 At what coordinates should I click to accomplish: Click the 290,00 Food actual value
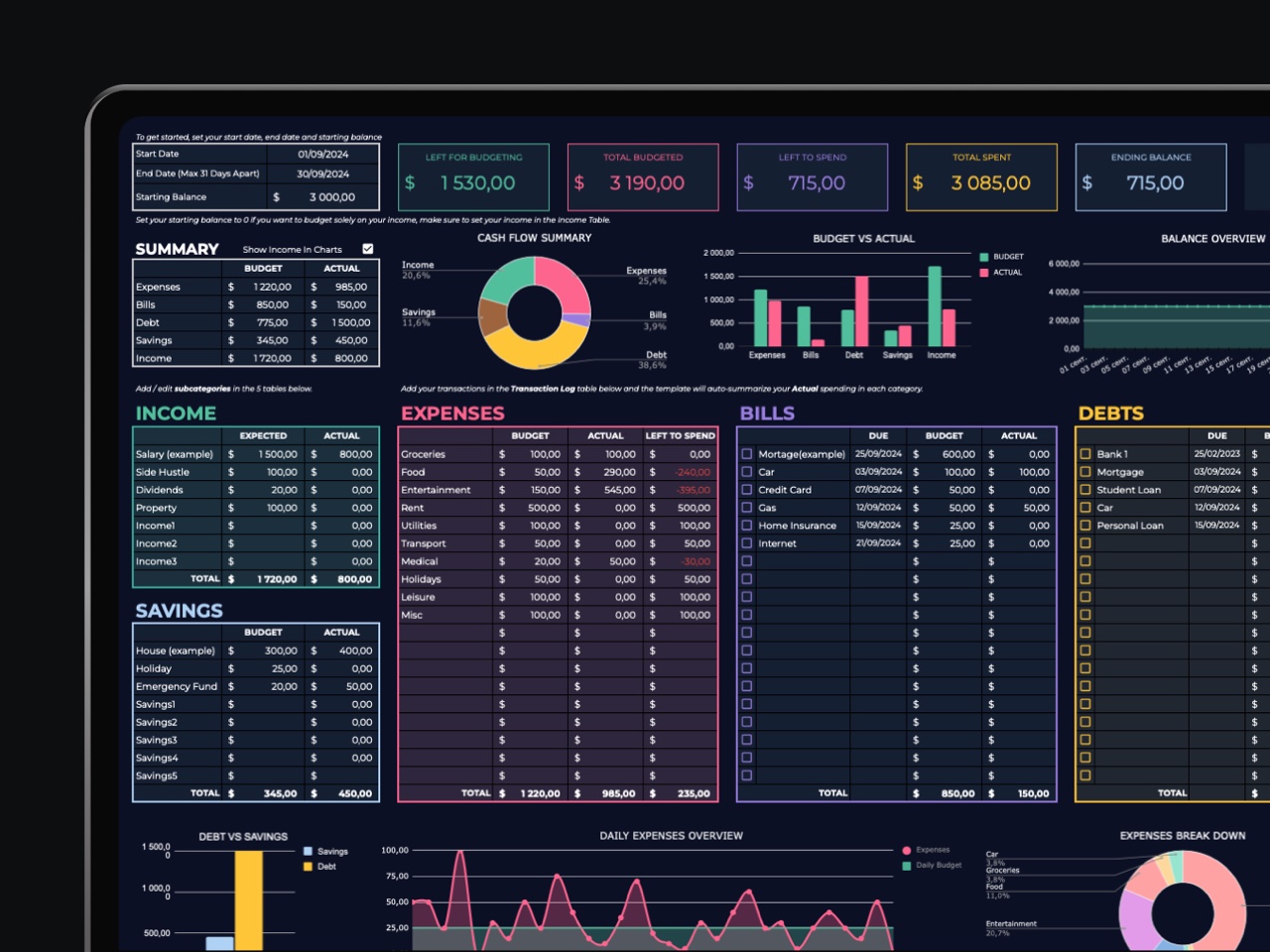pos(620,472)
